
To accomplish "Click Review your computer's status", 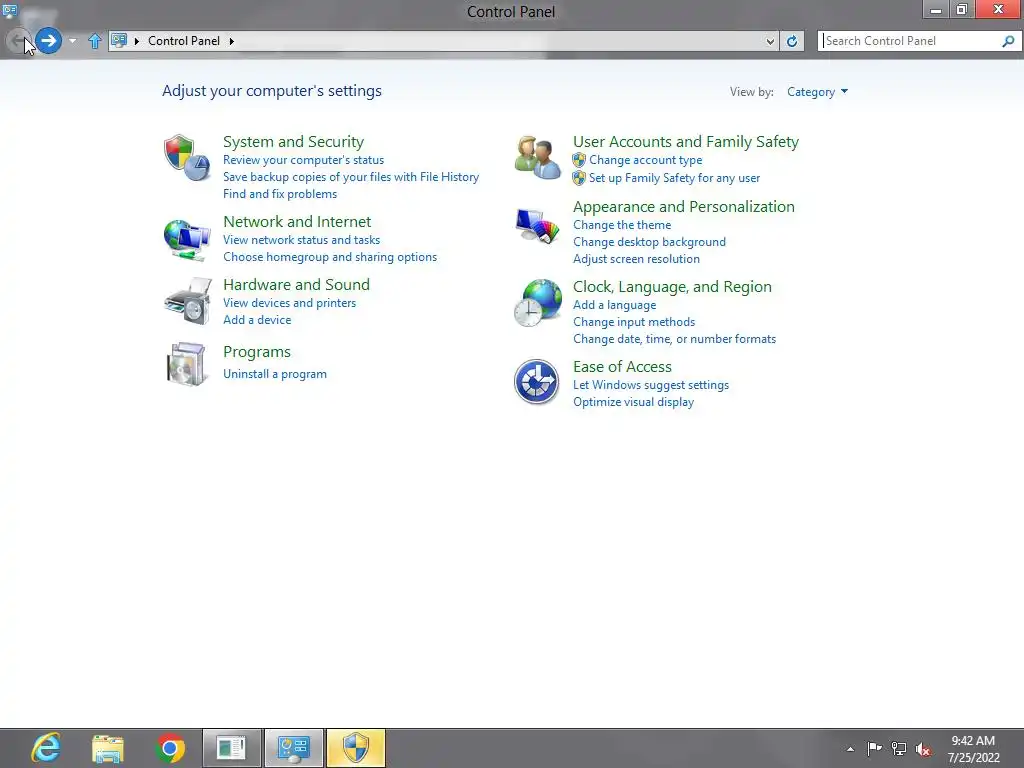I will tap(303, 160).
